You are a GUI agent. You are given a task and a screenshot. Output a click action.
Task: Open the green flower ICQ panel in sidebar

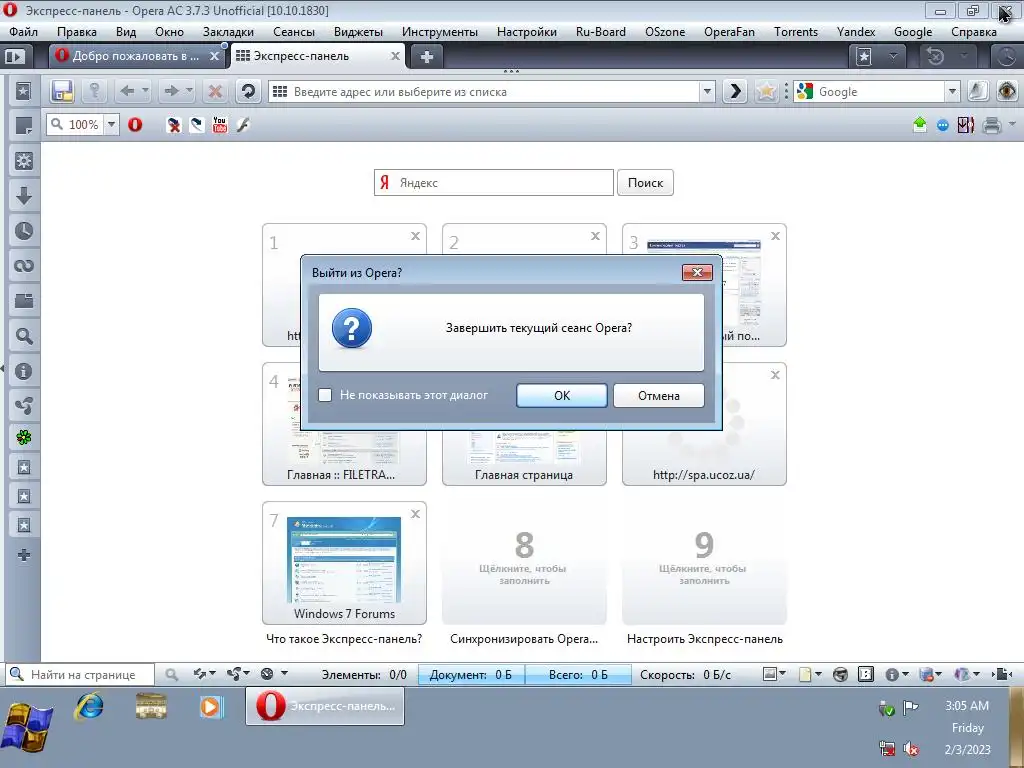[x=24, y=437]
